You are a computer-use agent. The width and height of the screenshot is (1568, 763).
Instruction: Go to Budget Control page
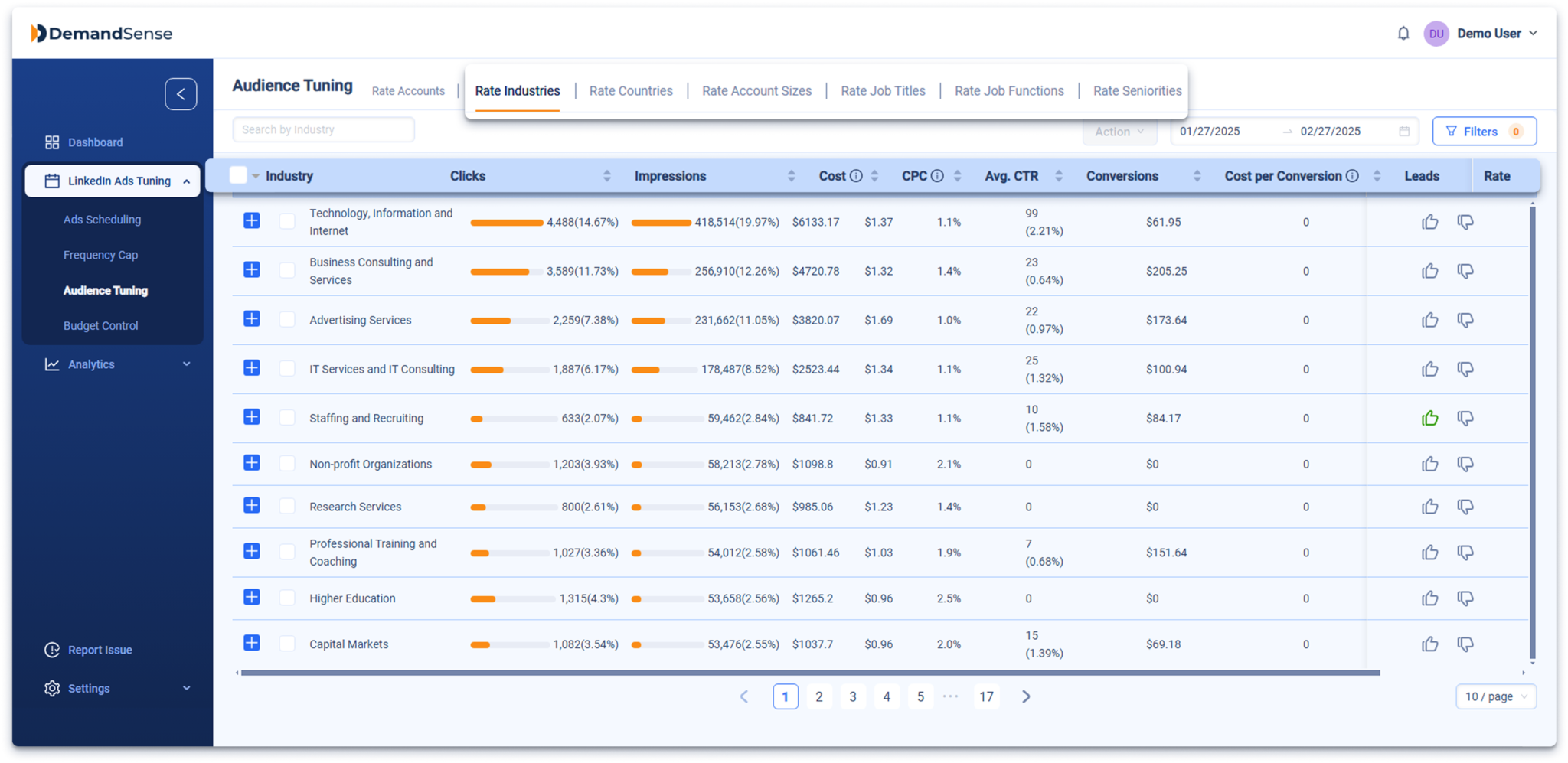pyautogui.click(x=100, y=325)
